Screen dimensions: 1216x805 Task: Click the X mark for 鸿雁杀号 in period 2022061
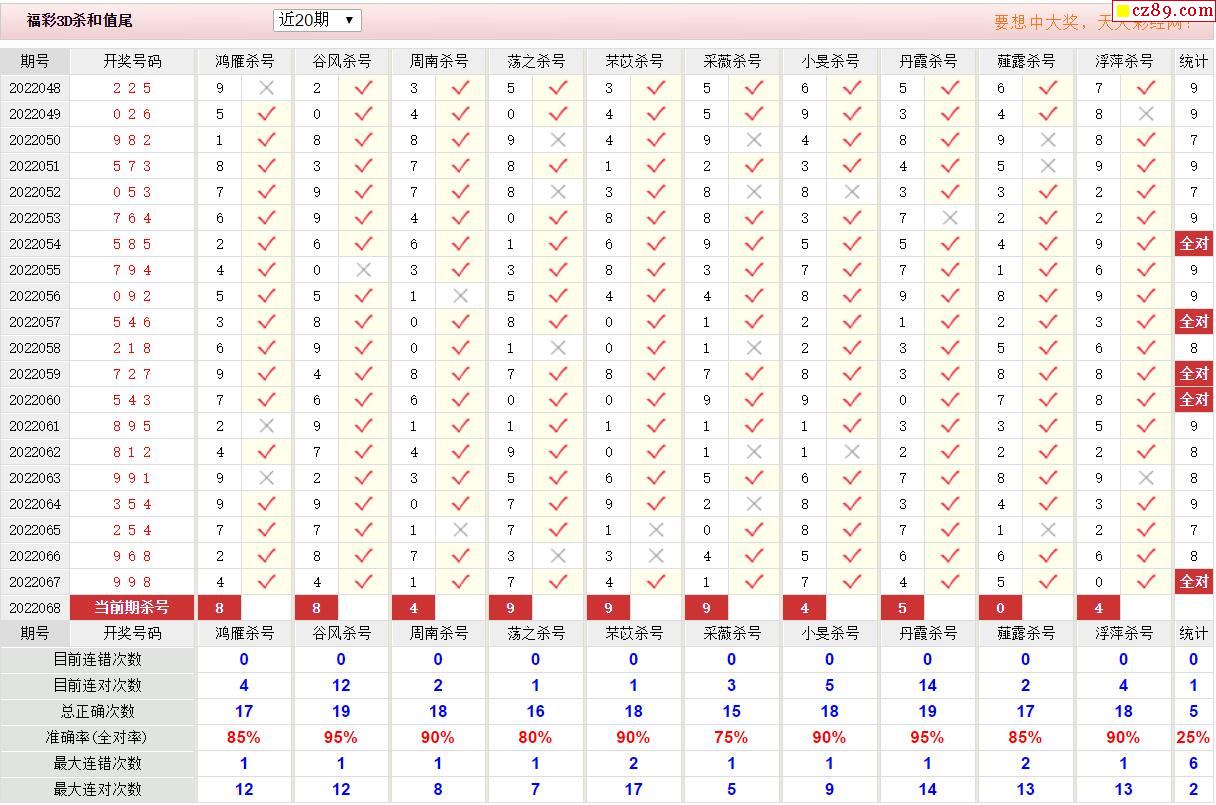[266, 426]
